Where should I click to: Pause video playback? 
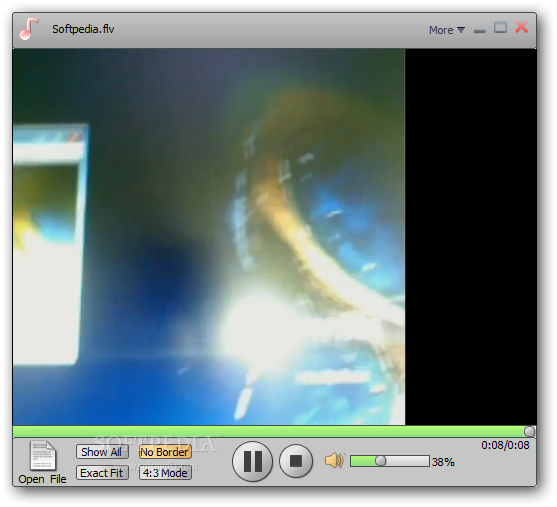[x=253, y=461]
